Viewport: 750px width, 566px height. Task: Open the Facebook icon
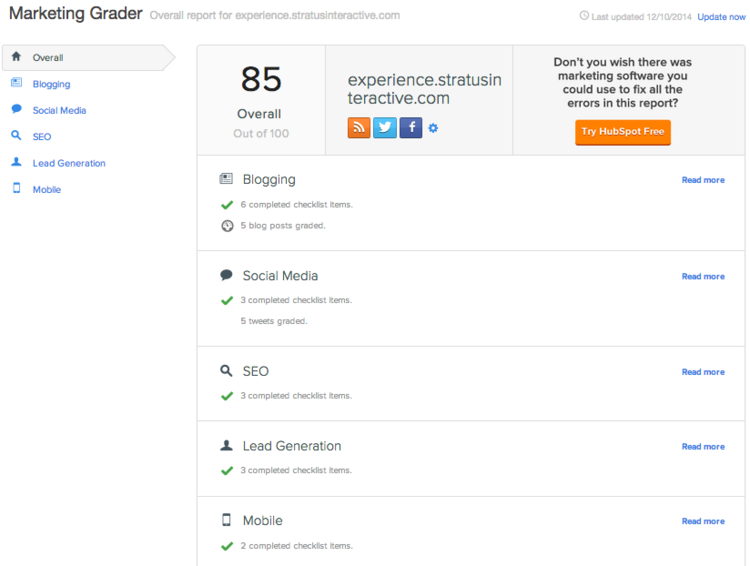pos(411,128)
